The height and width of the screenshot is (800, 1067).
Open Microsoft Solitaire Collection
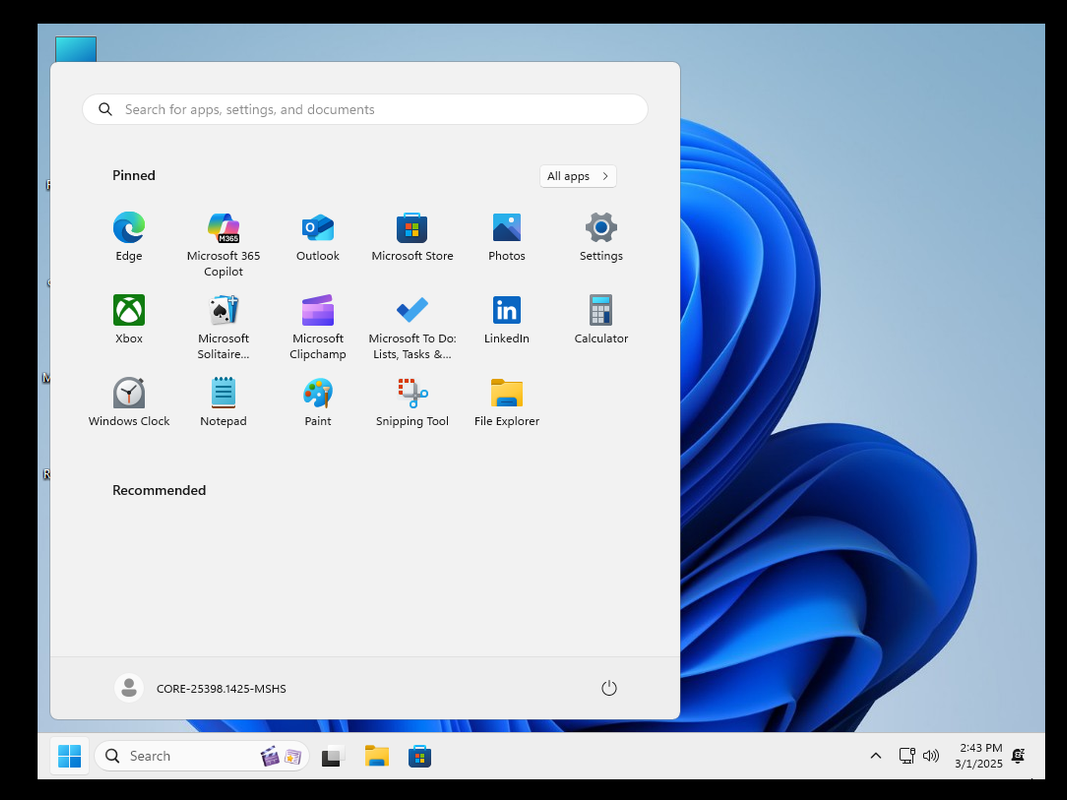[223, 327]
